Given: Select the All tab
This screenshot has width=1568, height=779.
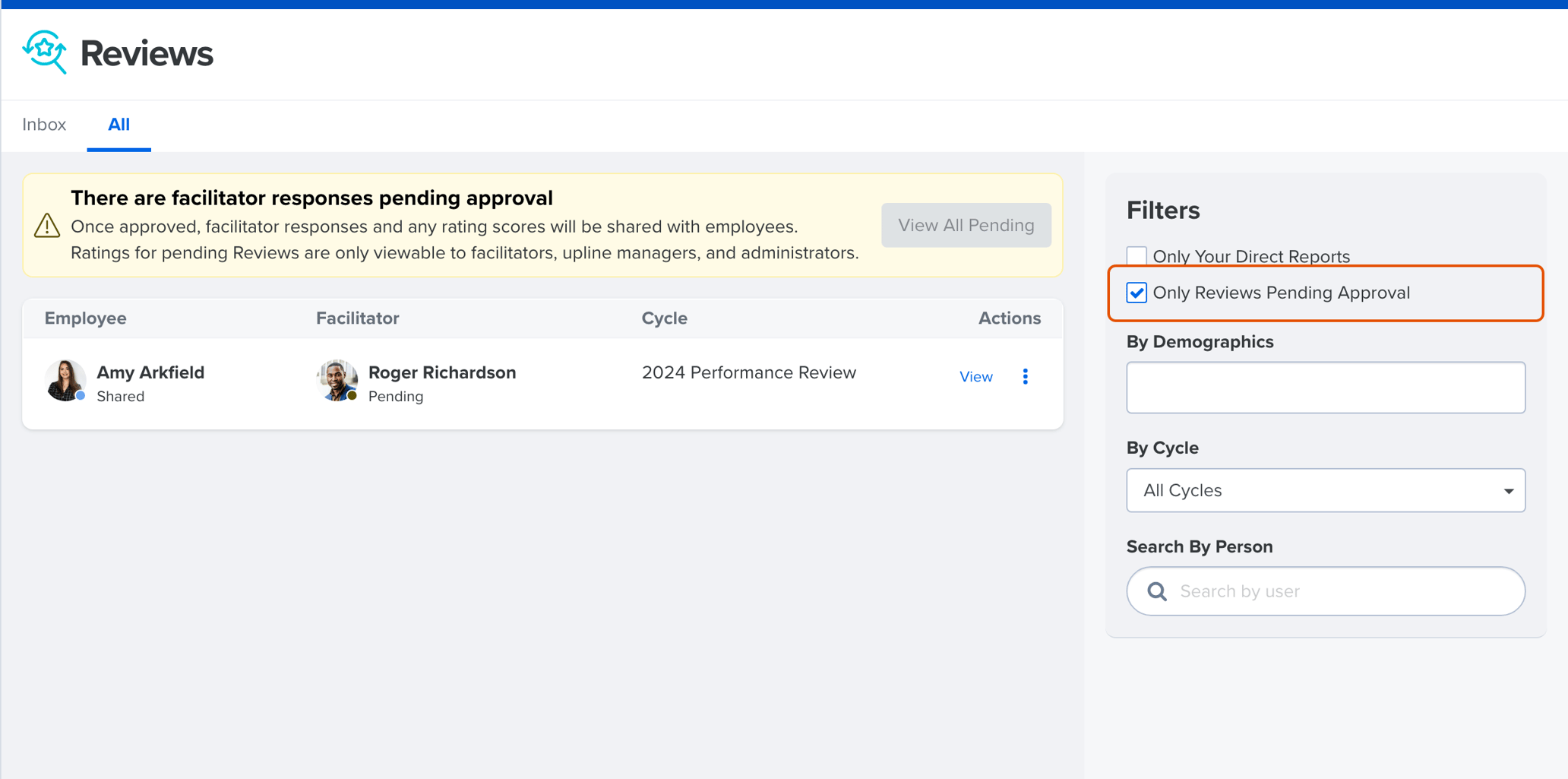Looking at the screenshot, I should pyautogui.click(x=119, y=125).
